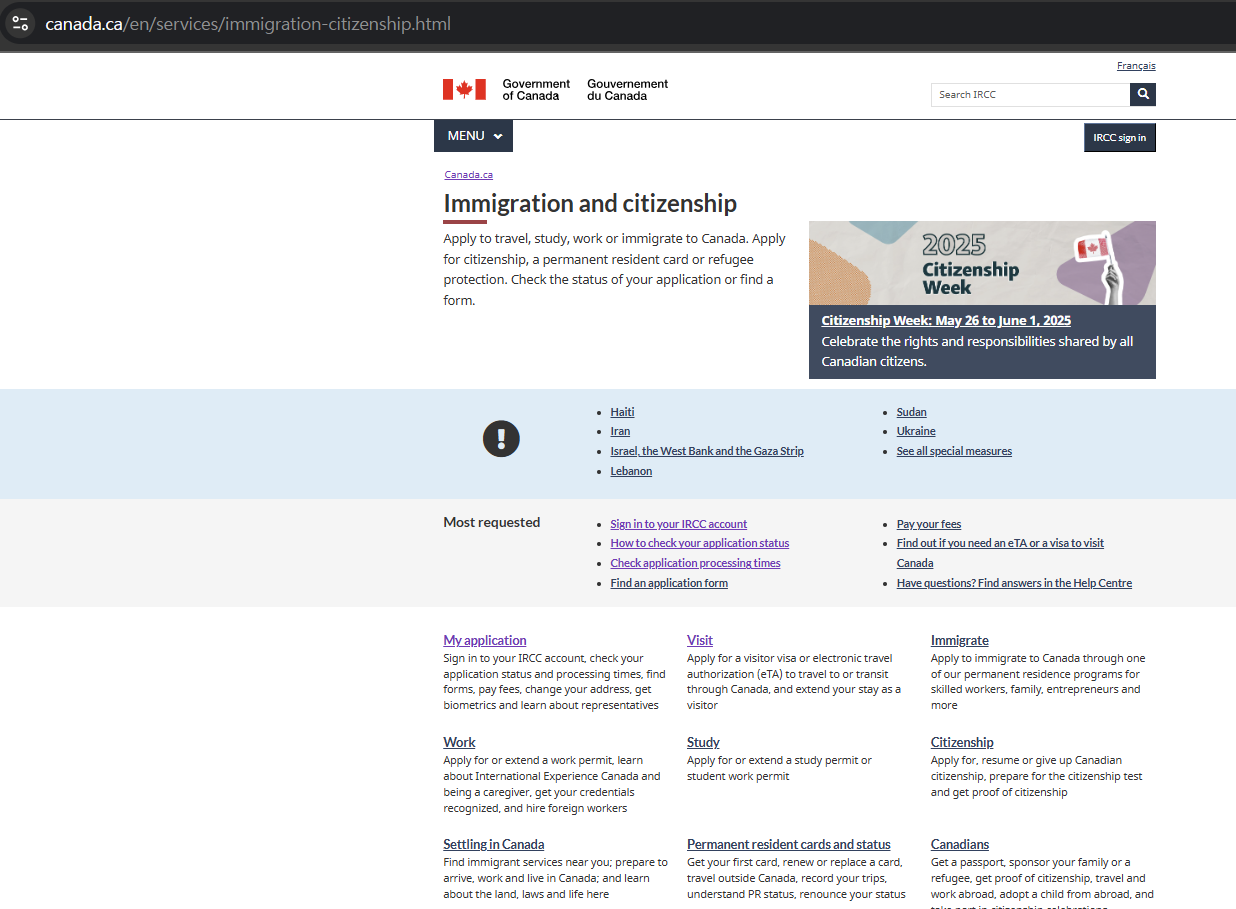Open Permanent resident cards and status link
1236x909 pixels.
(789, 844)
